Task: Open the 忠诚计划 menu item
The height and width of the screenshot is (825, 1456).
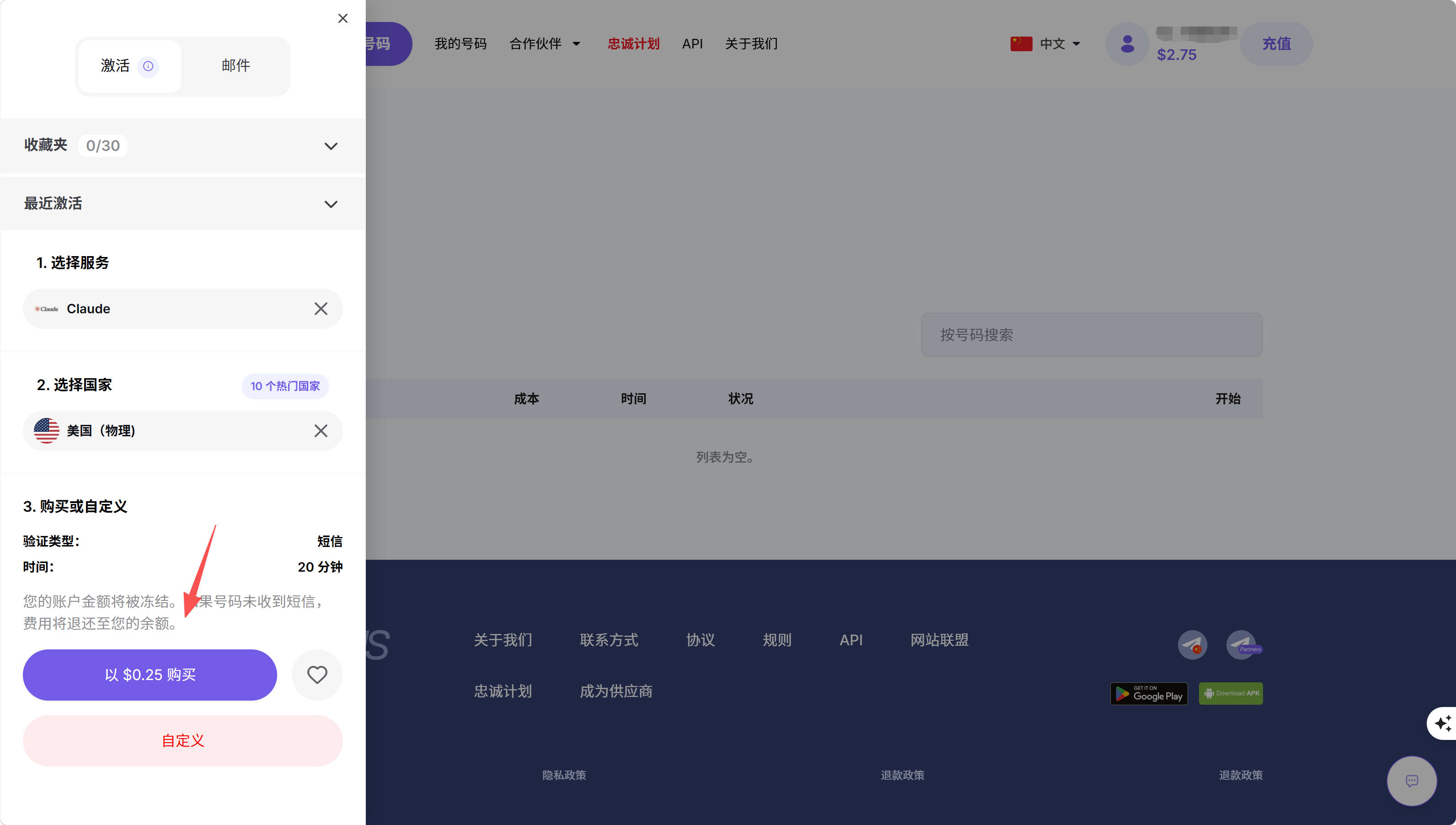Action: click(633, 43)
